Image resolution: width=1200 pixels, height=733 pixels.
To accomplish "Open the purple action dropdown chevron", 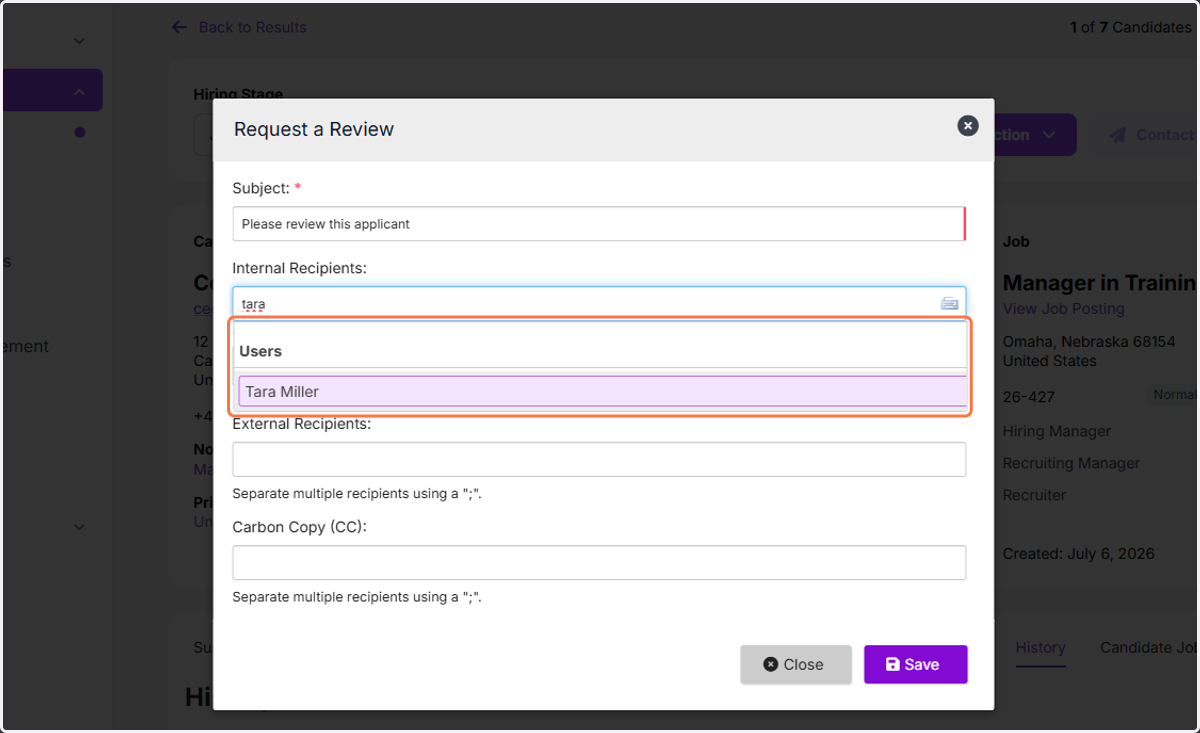I will click(1048, 135).
